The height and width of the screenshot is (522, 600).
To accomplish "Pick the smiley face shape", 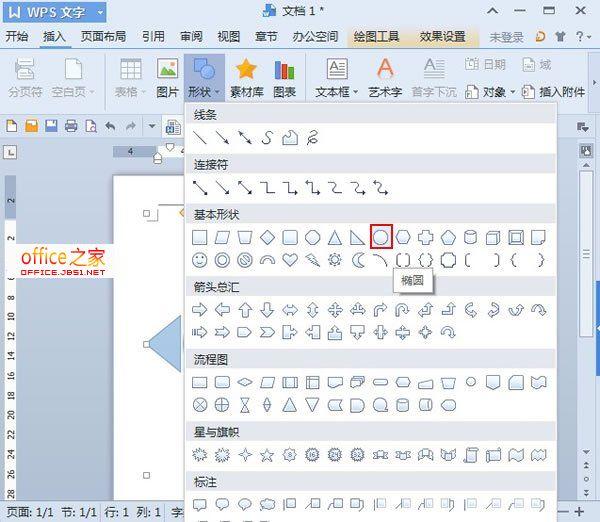I will (199, 260).
